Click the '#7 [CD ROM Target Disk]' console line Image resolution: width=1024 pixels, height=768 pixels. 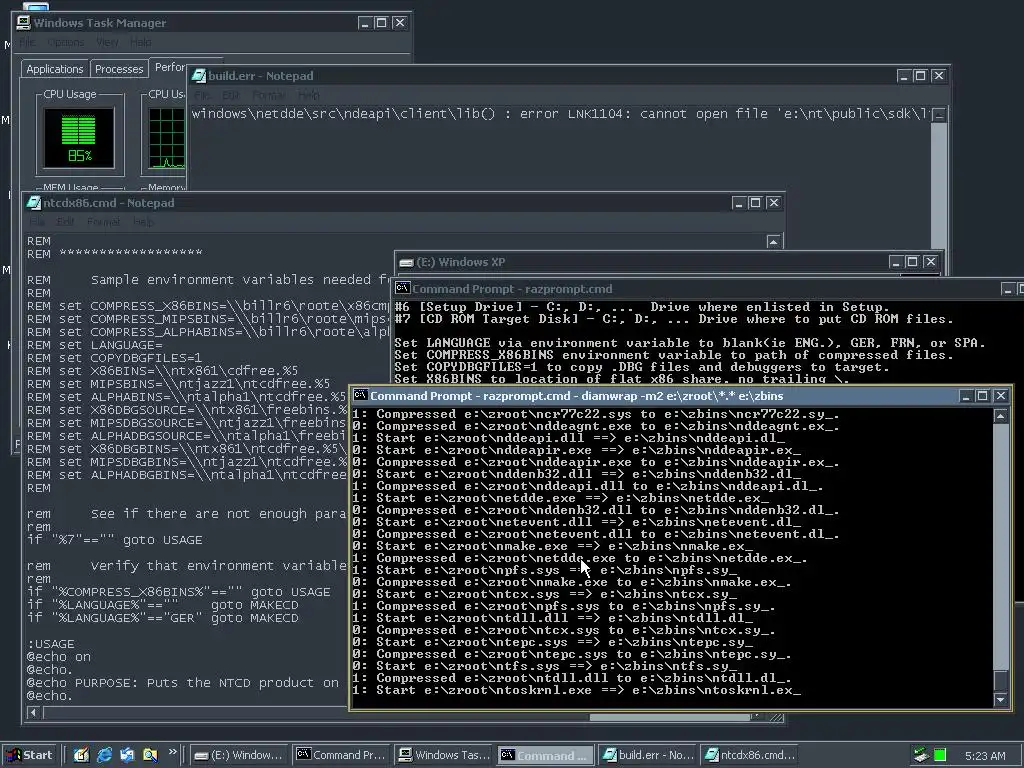click(674, 319)
